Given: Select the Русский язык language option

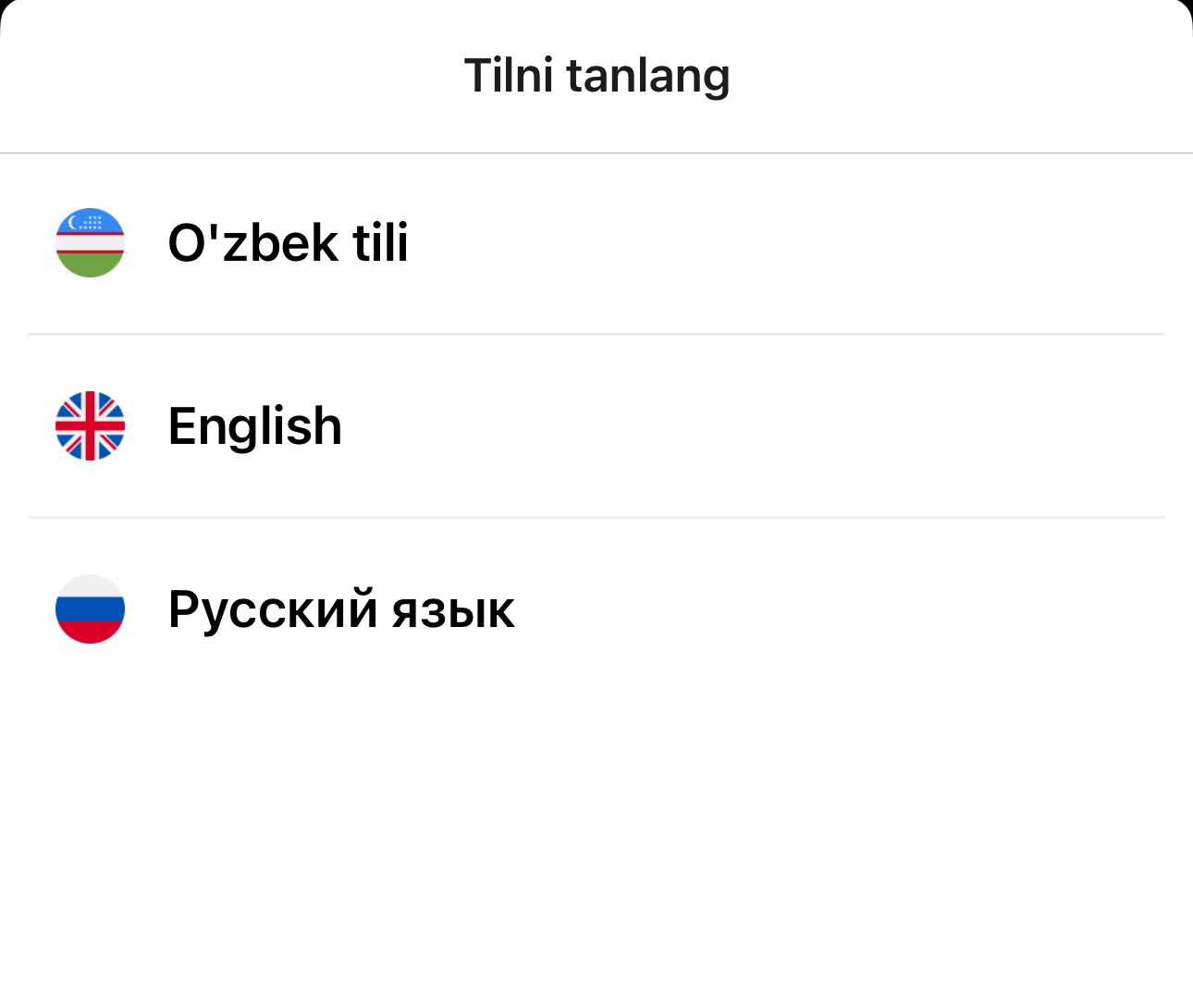Looking at the screenshot, I should (x=596, y=609).
